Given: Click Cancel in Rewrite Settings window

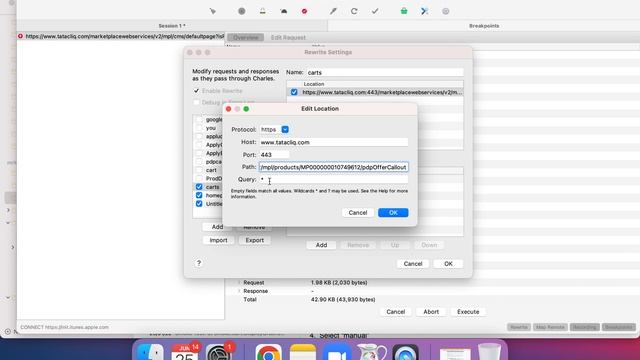Looking at the screenshot, I should click(x=413, y=264).
